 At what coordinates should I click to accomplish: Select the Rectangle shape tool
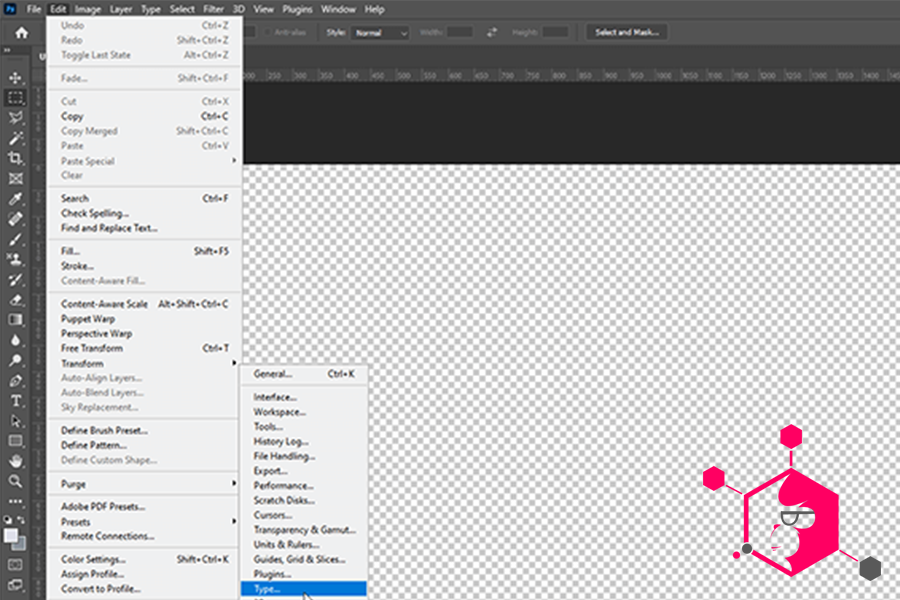(x=15, y=441)
